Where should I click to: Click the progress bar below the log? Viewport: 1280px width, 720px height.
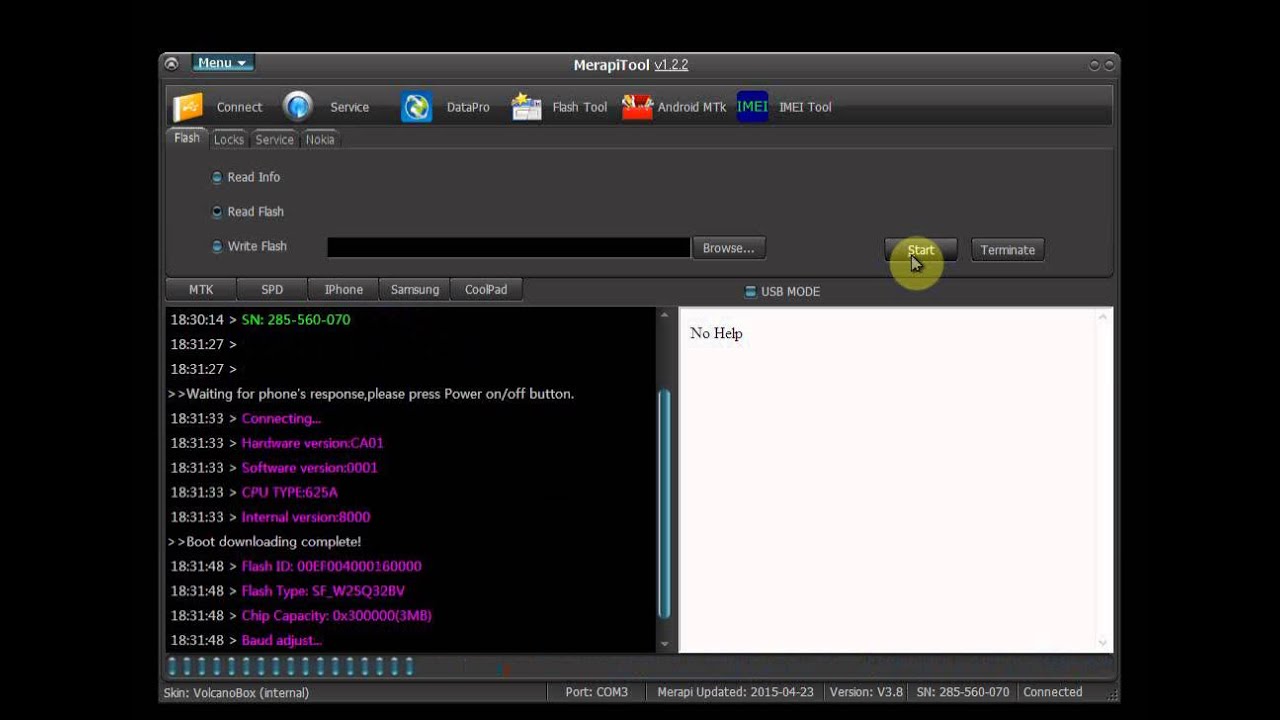point(638,667)
